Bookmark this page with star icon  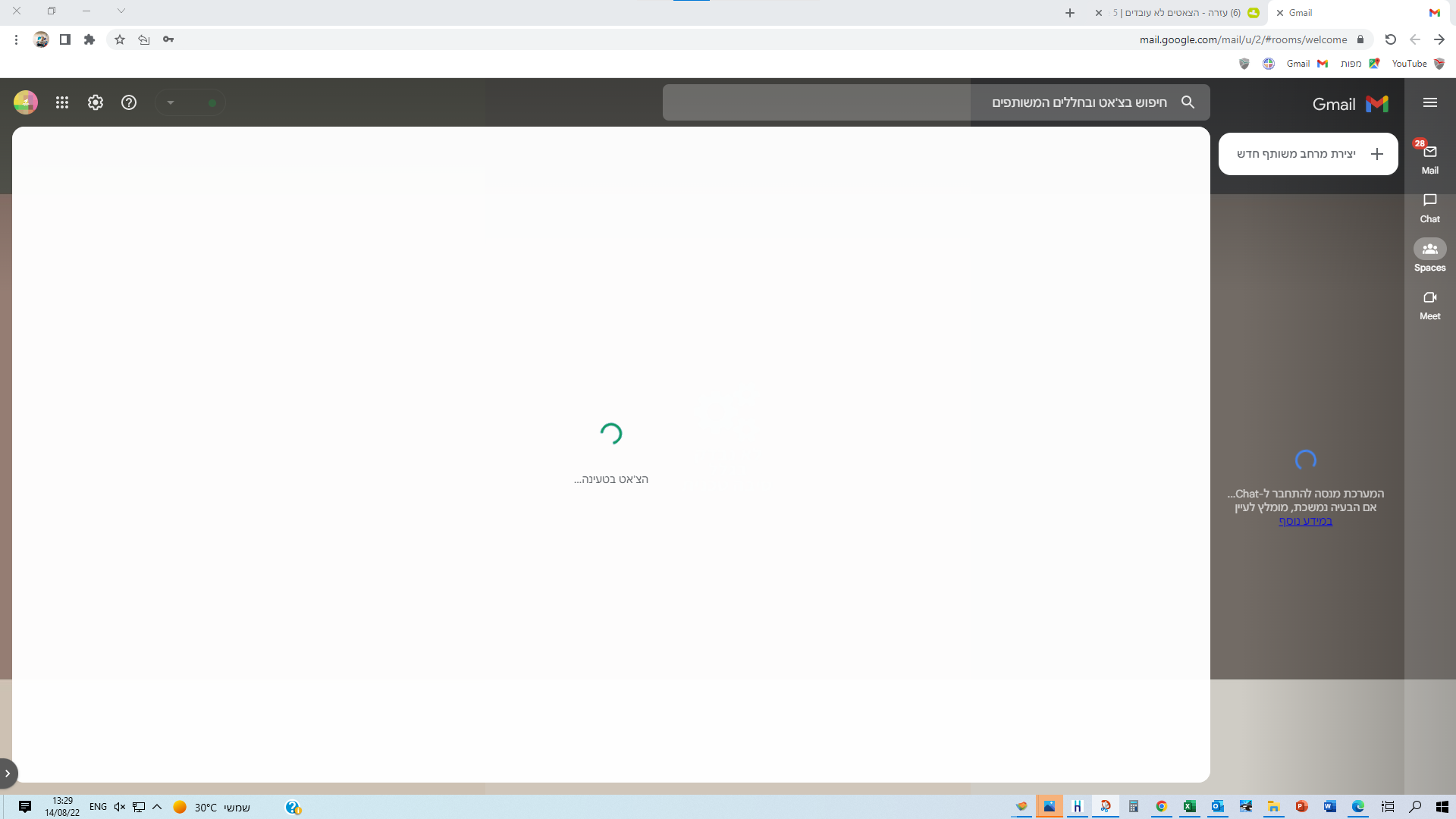point(120,39)
